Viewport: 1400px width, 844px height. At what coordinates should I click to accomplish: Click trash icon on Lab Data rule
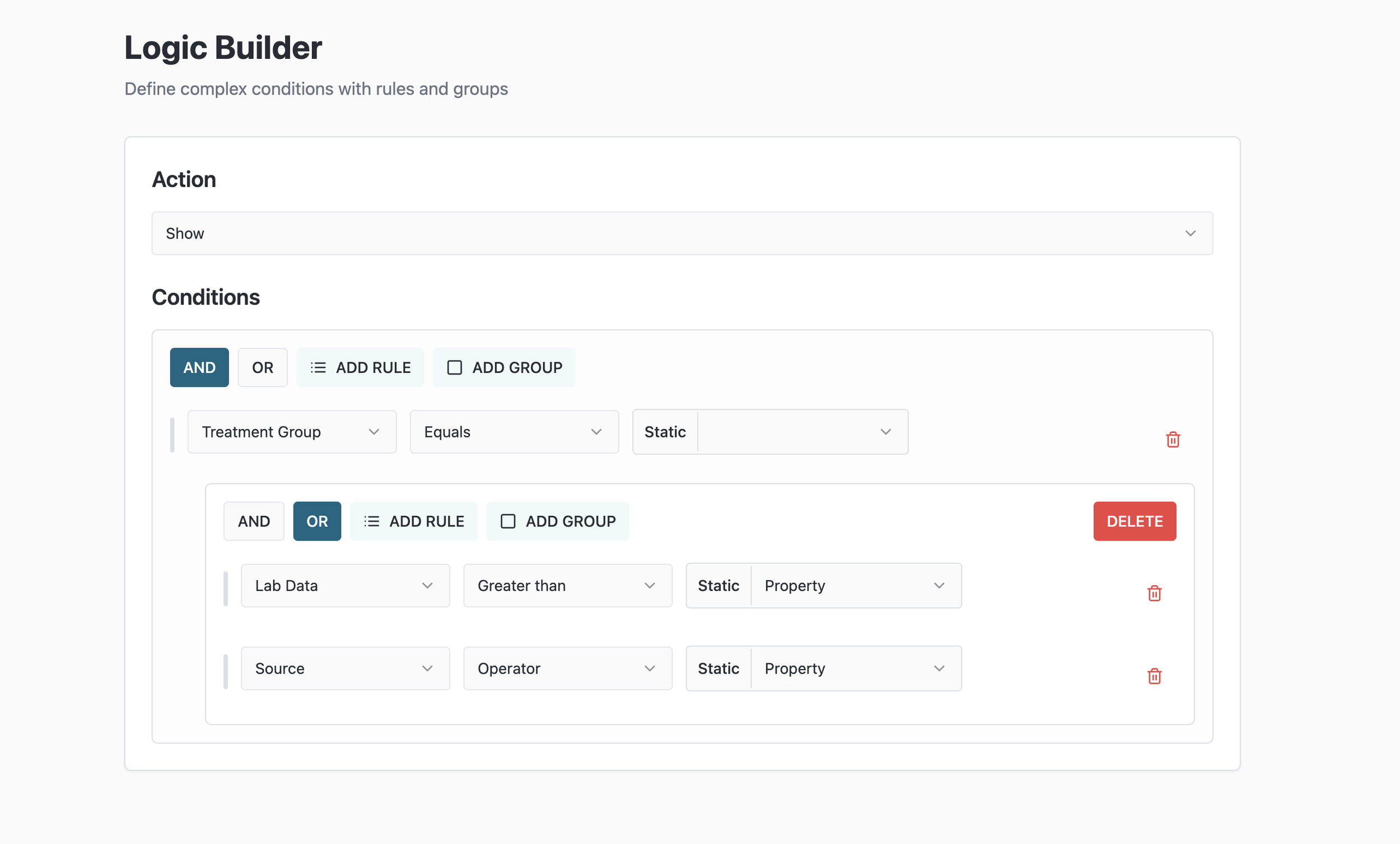pyautogui.click(x=1154, y=593)
